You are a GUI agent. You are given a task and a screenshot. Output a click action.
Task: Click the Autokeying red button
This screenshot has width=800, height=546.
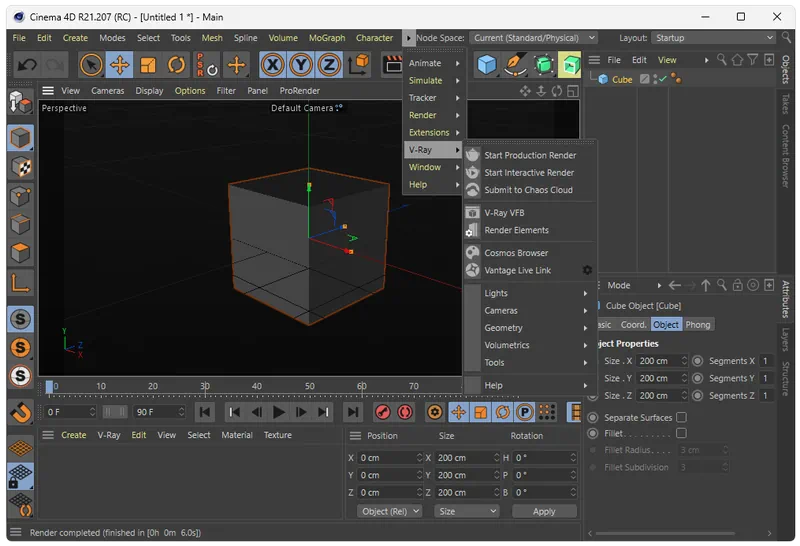[405, 412]
